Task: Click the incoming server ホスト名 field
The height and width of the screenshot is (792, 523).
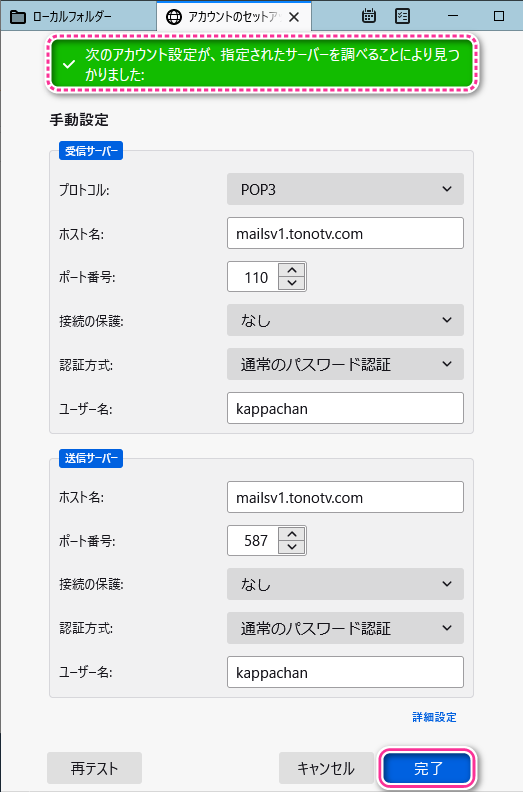Action: pyautogui.click(x=345, y=233)
